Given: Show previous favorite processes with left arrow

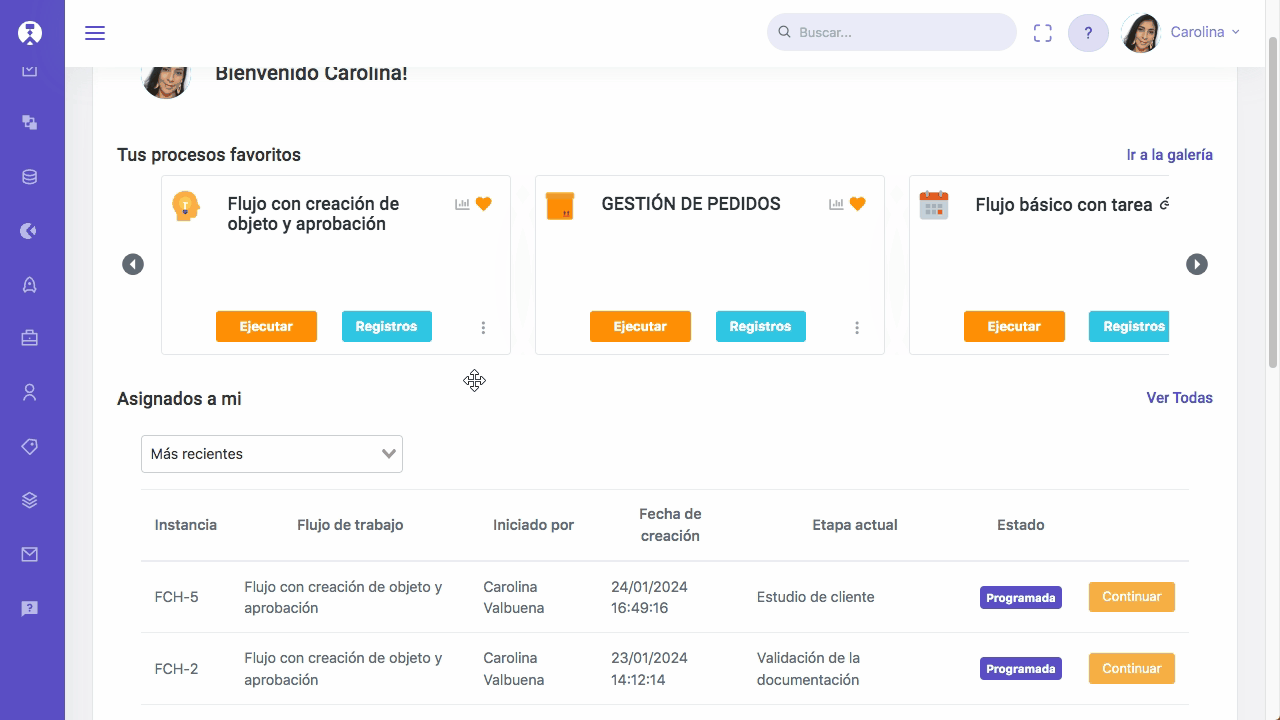Looking at the screenshot, I should (133, 264).
